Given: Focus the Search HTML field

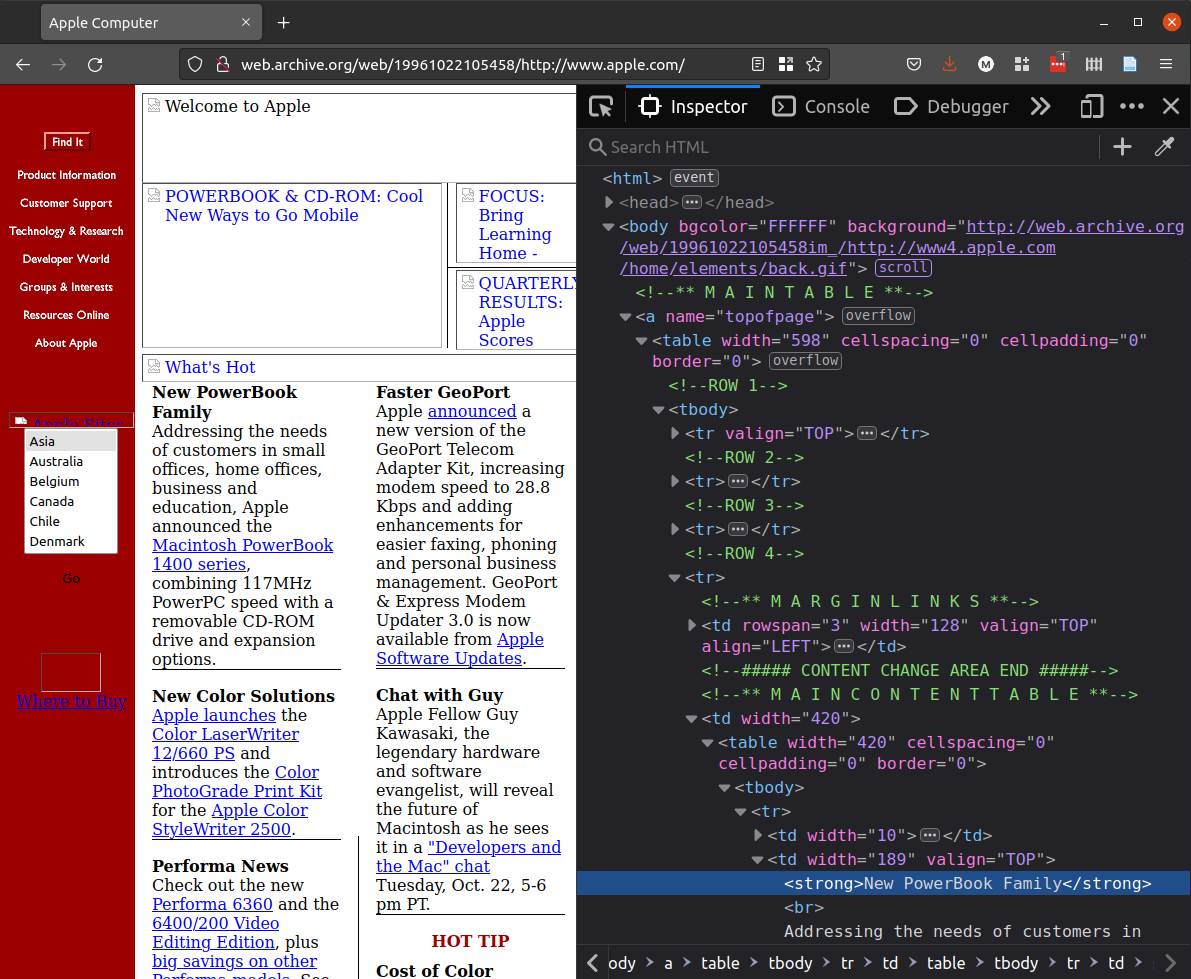Looking at the screenshot, I should [843, 147].
